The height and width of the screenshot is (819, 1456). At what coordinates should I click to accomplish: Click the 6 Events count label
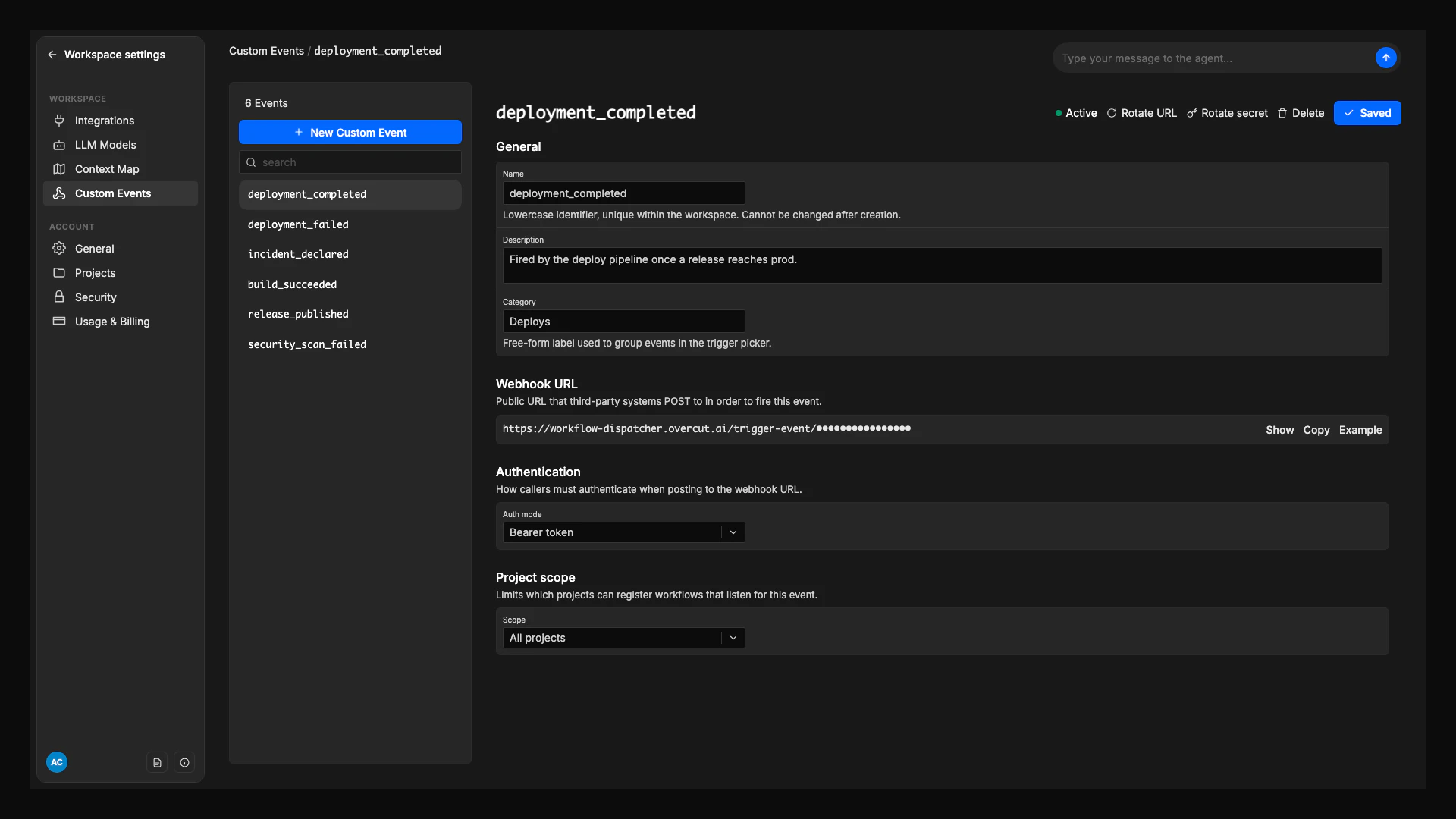[266, 103]
